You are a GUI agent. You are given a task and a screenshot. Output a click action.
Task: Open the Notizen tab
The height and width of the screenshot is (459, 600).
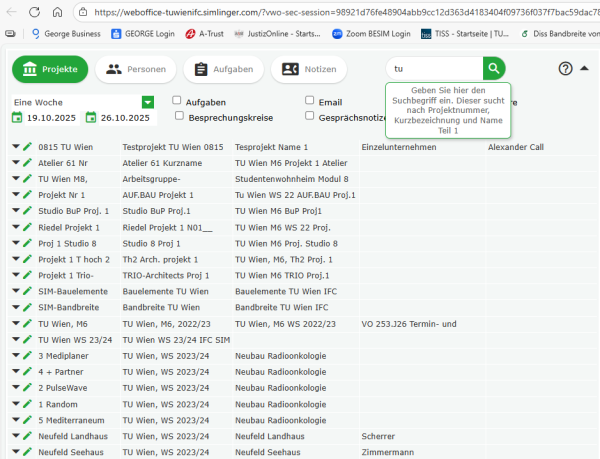[309, 69]
